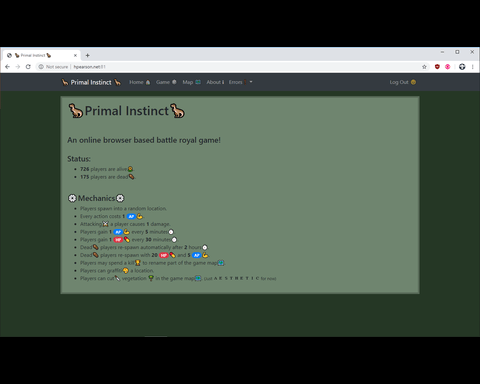The height and width of the screenshot is (384, 480).
Task: Click the 'An online browser based battle royal game!' tagline
Action: [x=144, y=140]
